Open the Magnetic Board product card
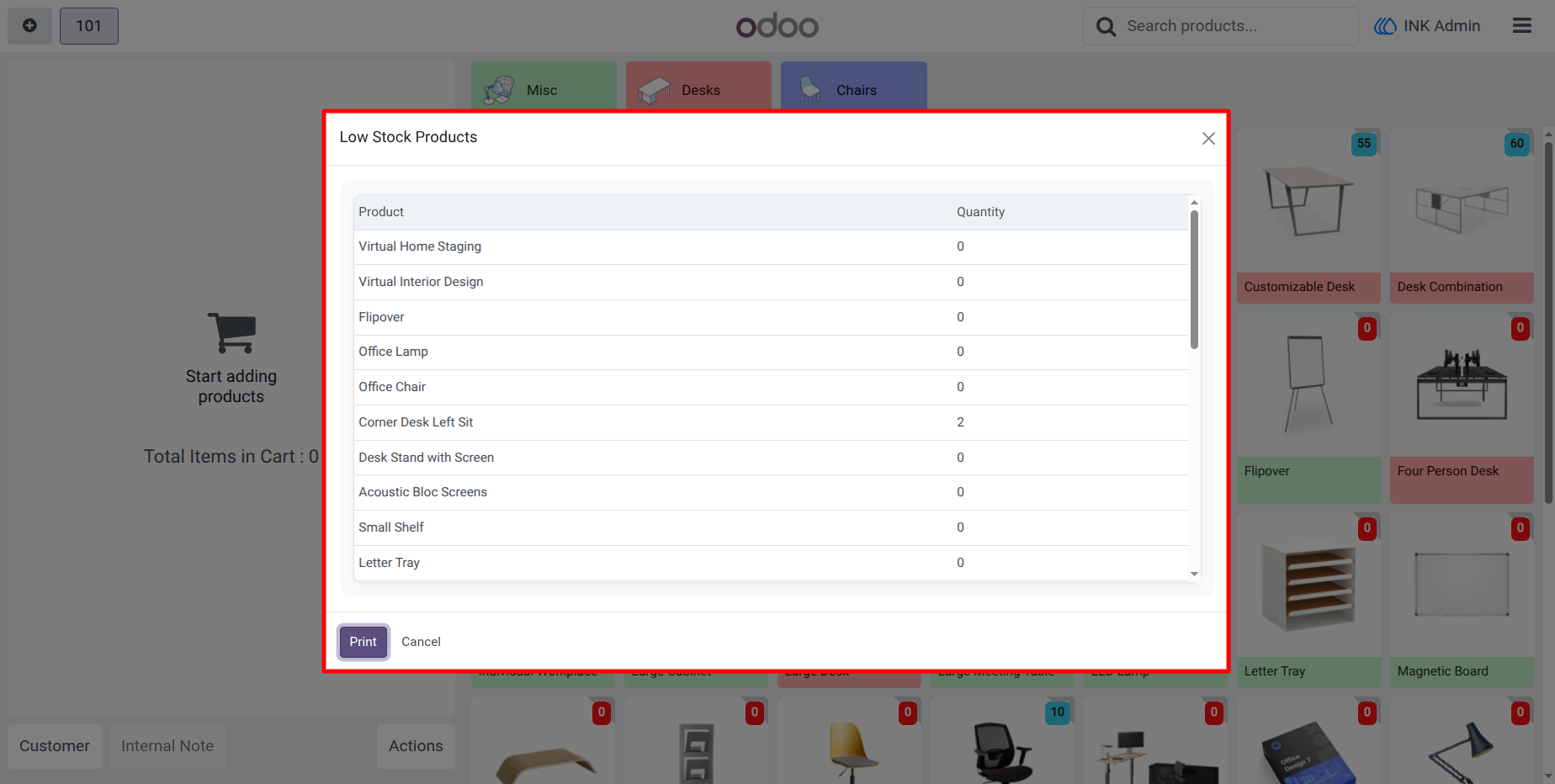Image resolution: width=1555 pixels, height=784 pixels. click(x=1462, y=601)
